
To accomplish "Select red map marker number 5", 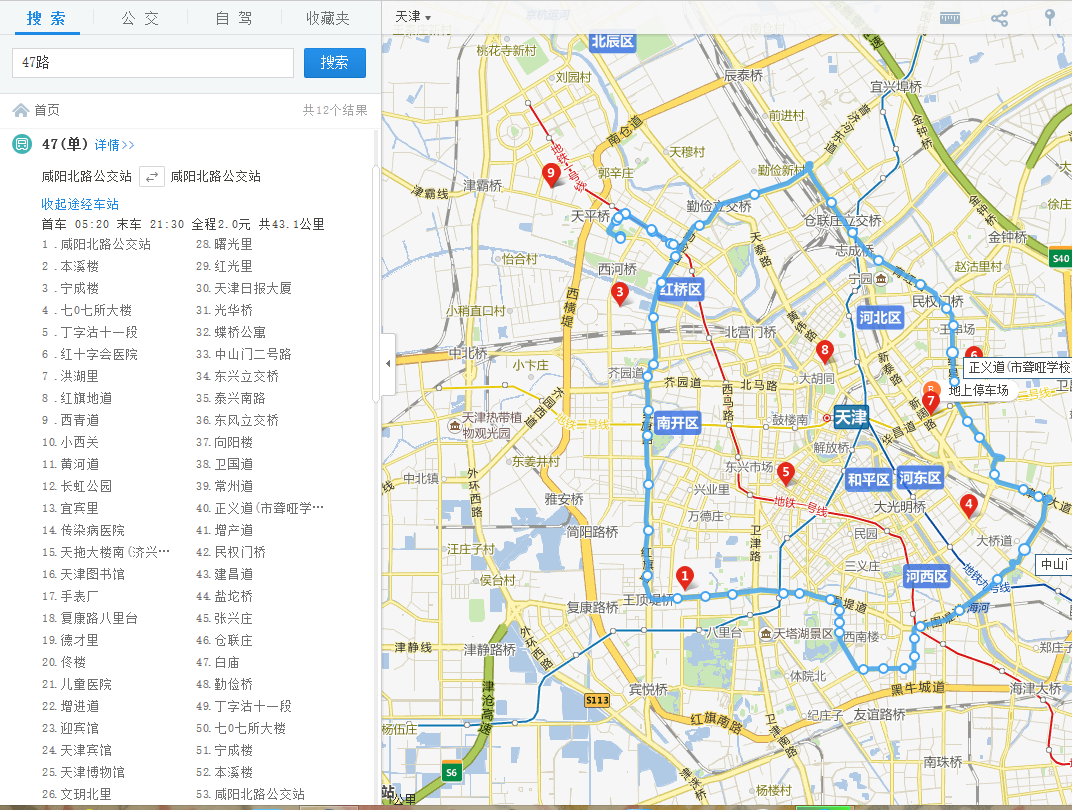I will pos(786,471).
